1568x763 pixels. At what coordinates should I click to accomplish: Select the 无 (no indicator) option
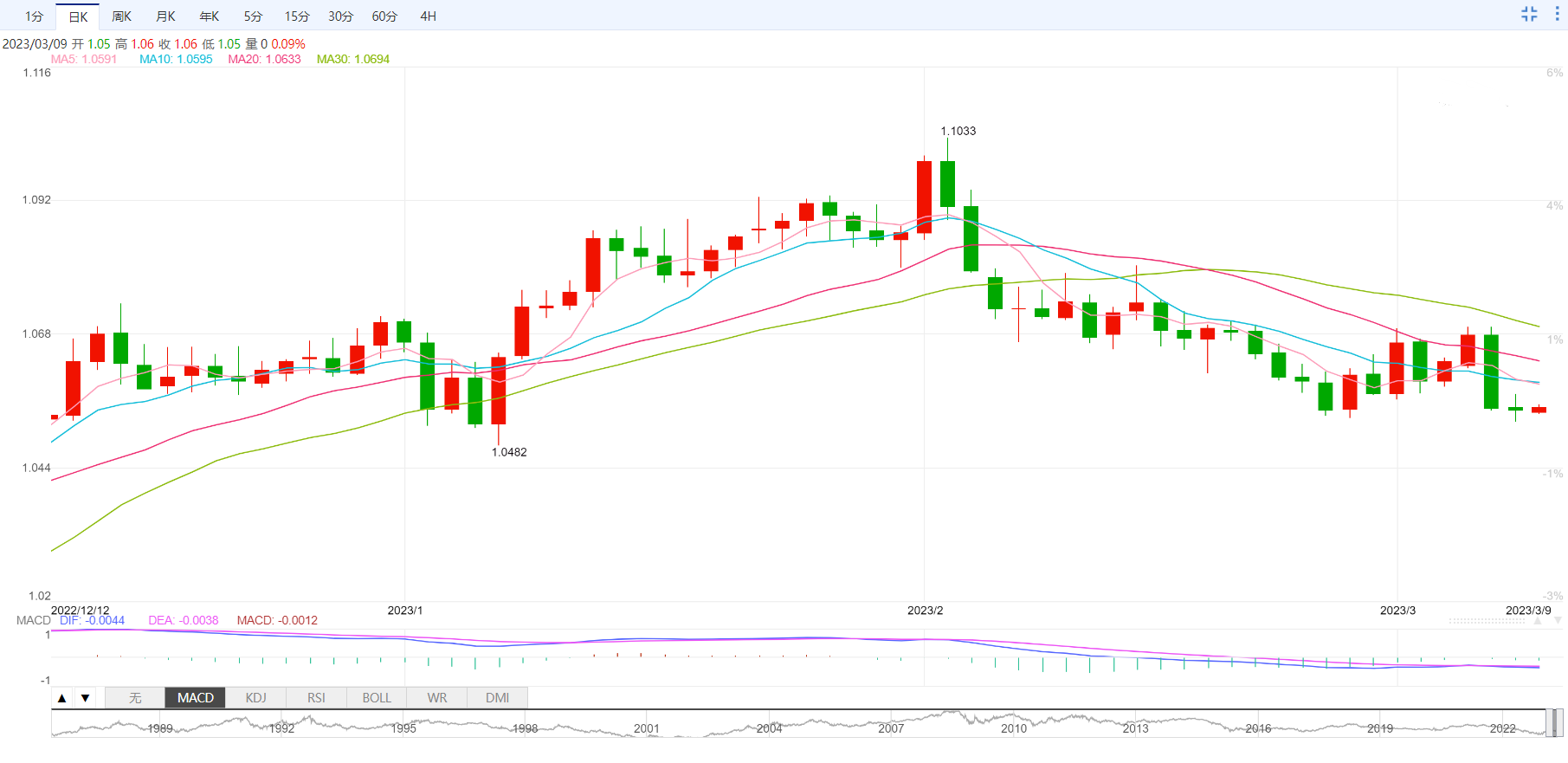[x=135, y=698]
